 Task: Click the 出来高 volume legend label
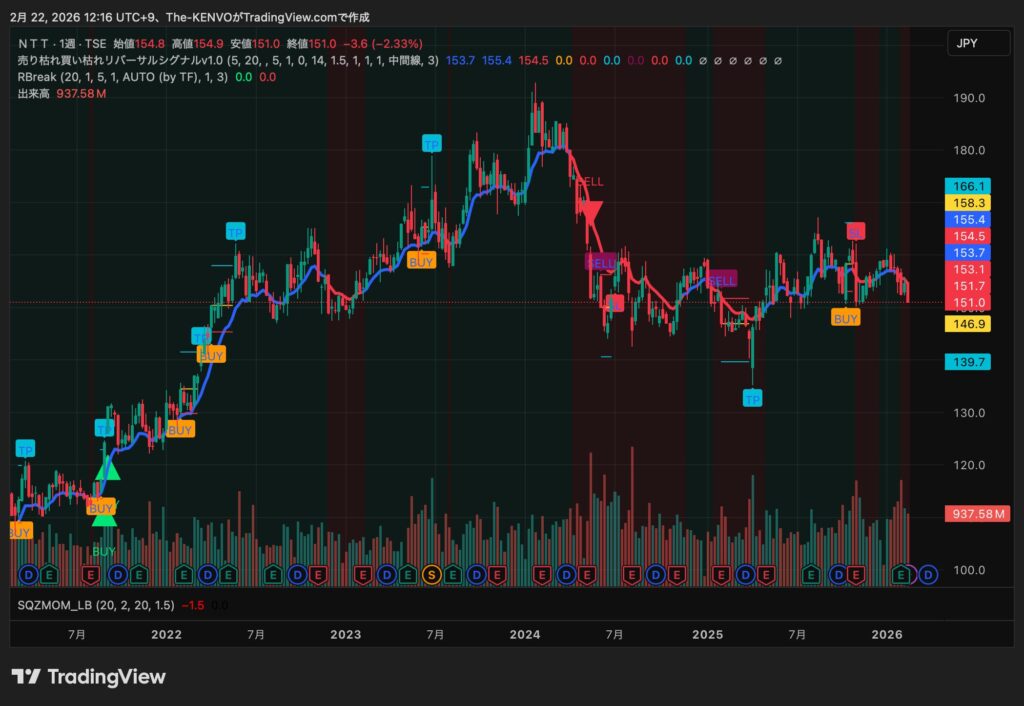coord(35,93)
